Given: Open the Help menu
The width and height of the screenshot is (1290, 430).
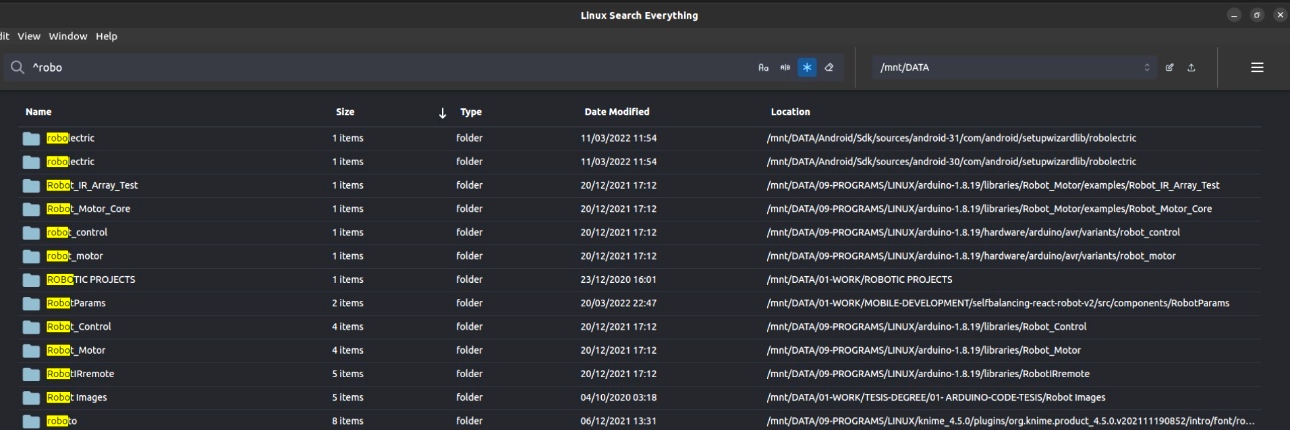Looking at the screenshot, I should point(106,36).
